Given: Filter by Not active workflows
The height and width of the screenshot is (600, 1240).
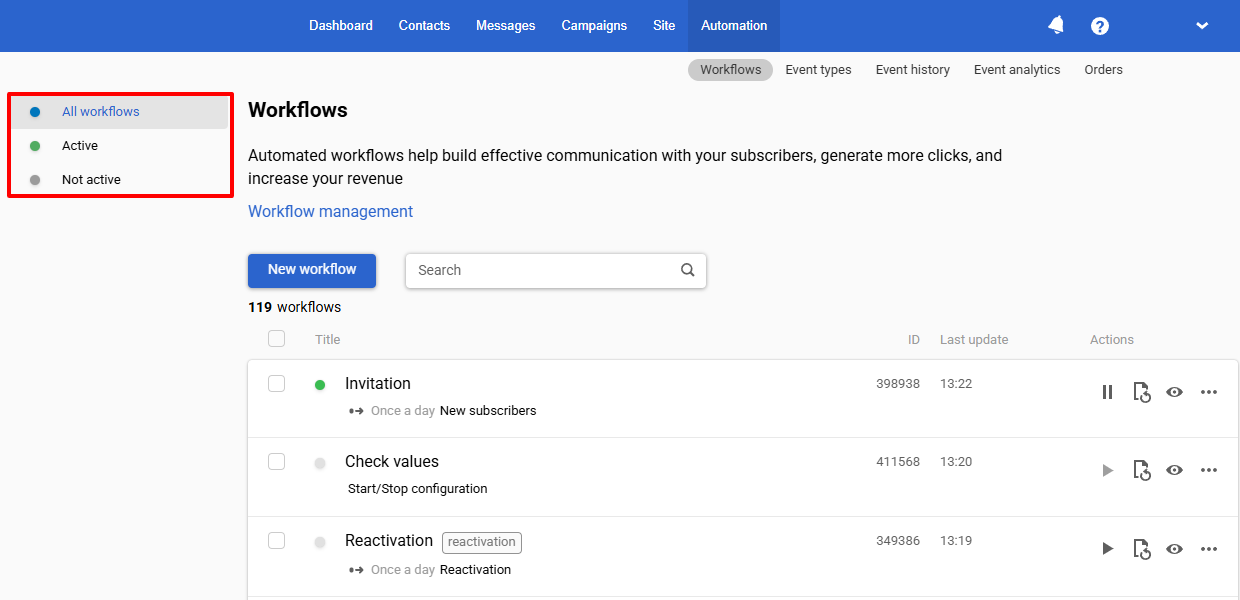Looking at the screenshot, I should 121,180.
